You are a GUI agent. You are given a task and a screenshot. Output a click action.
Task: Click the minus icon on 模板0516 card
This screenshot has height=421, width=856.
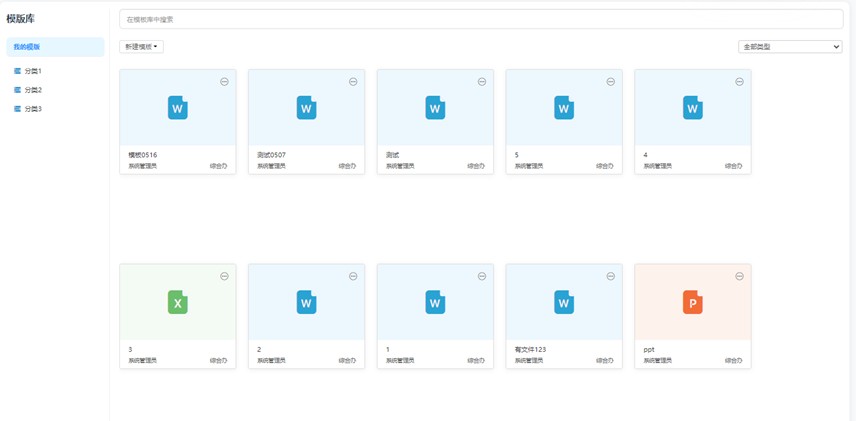[224, 82]
